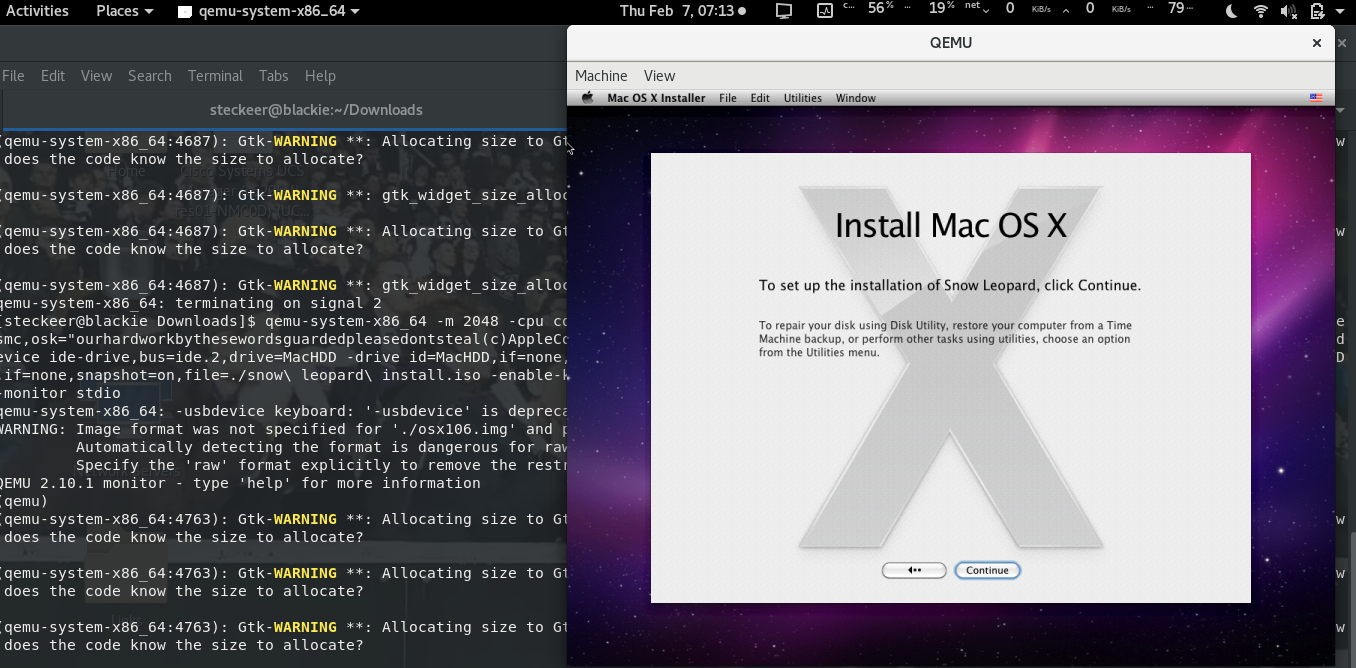Open the Places dropdown menu
Viewport: 1356px width, 668px height.
click(x=125, y=11)
